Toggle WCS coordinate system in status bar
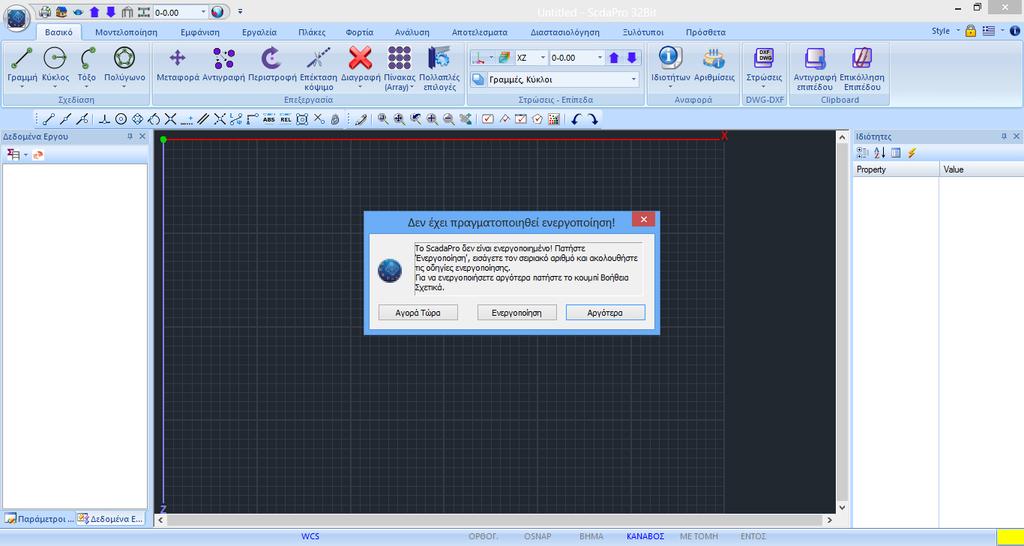Image resolution: width=1024 pixels, height=546 pixels. click(x=310, y=536)
